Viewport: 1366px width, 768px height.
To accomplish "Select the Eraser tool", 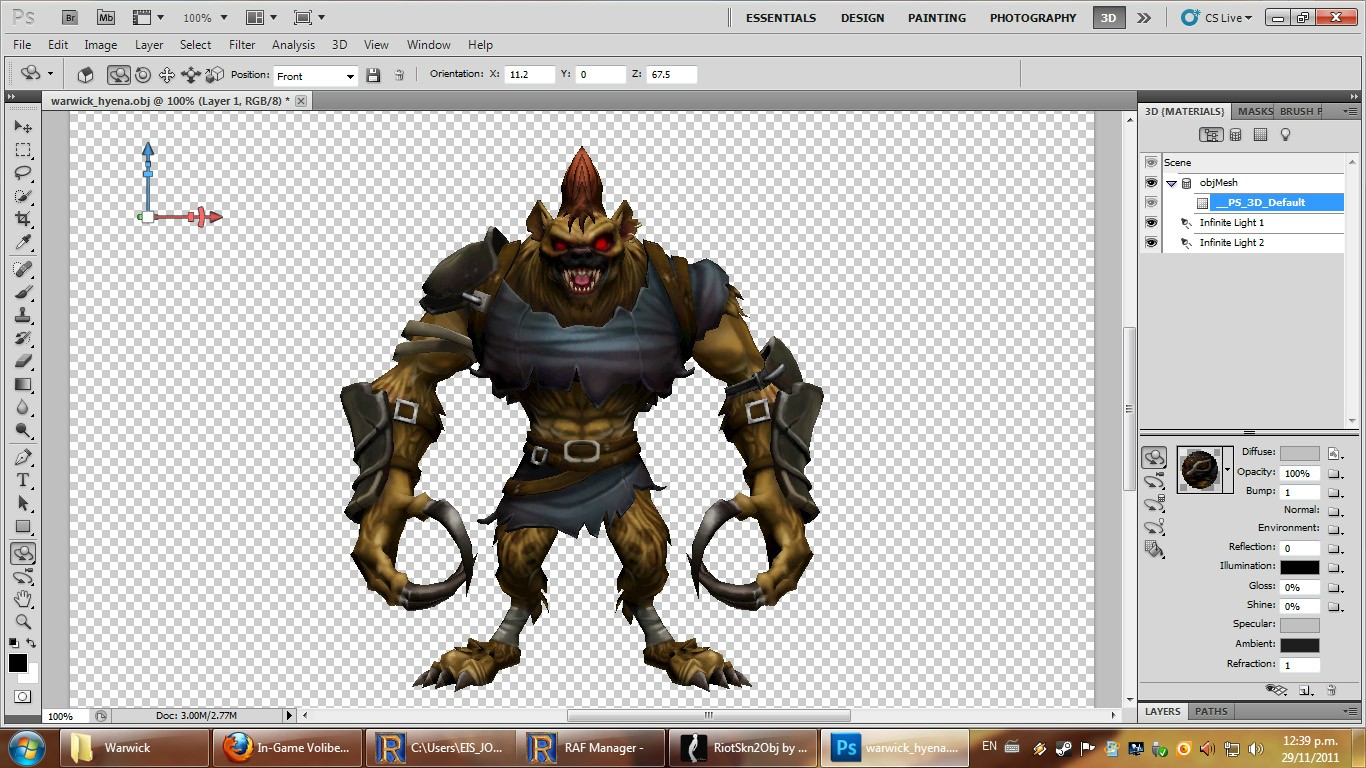I will coord(23,361).
